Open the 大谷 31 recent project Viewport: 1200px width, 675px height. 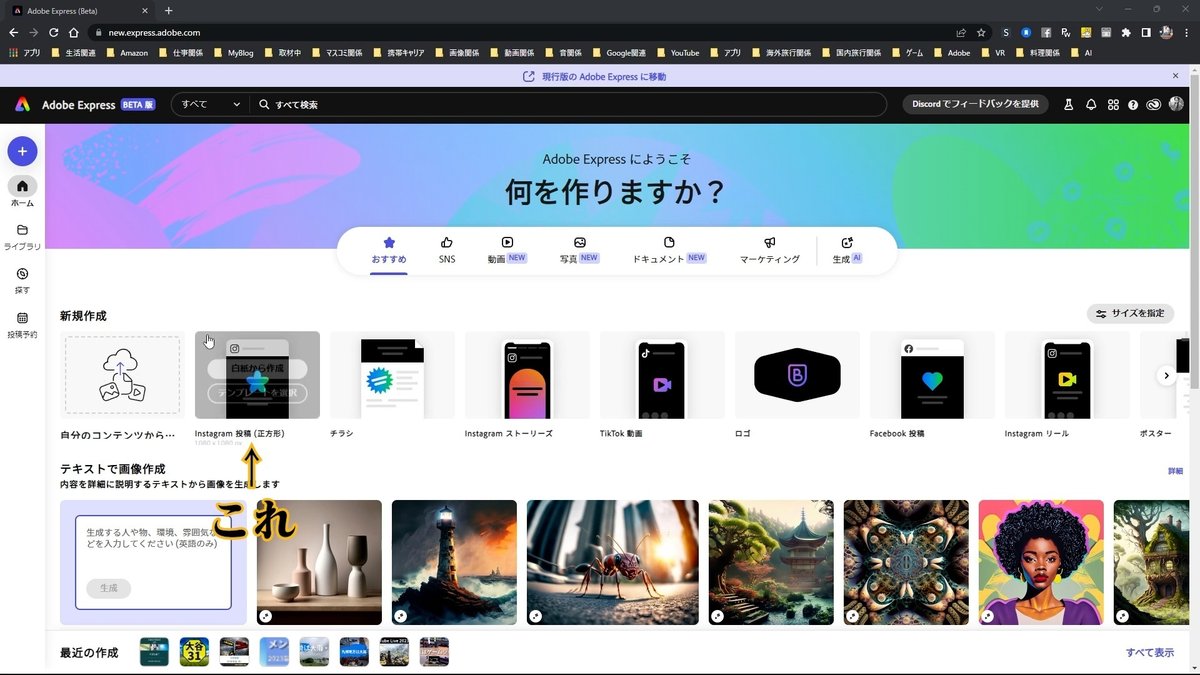tap(194, 652)
